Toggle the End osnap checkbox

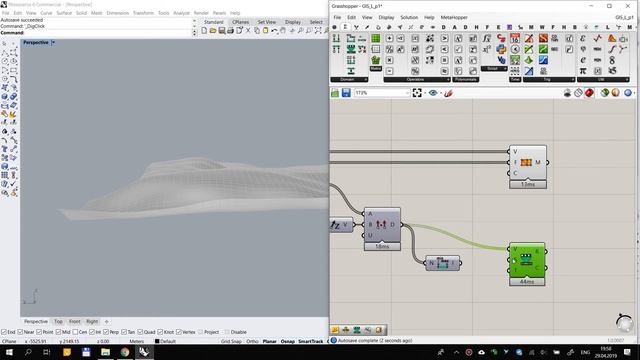coord(4,332)
